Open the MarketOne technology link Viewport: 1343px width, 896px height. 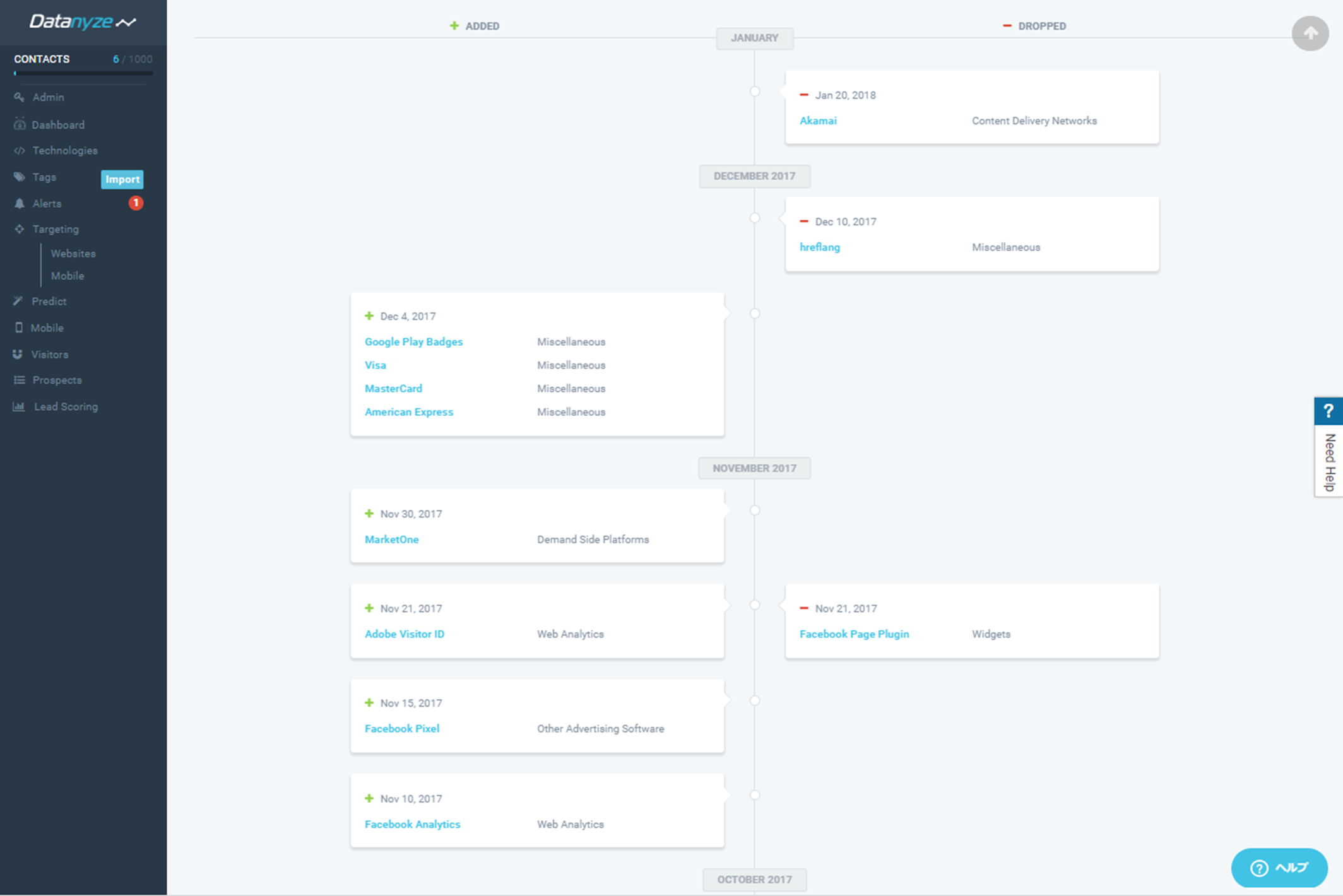point(392,539)
